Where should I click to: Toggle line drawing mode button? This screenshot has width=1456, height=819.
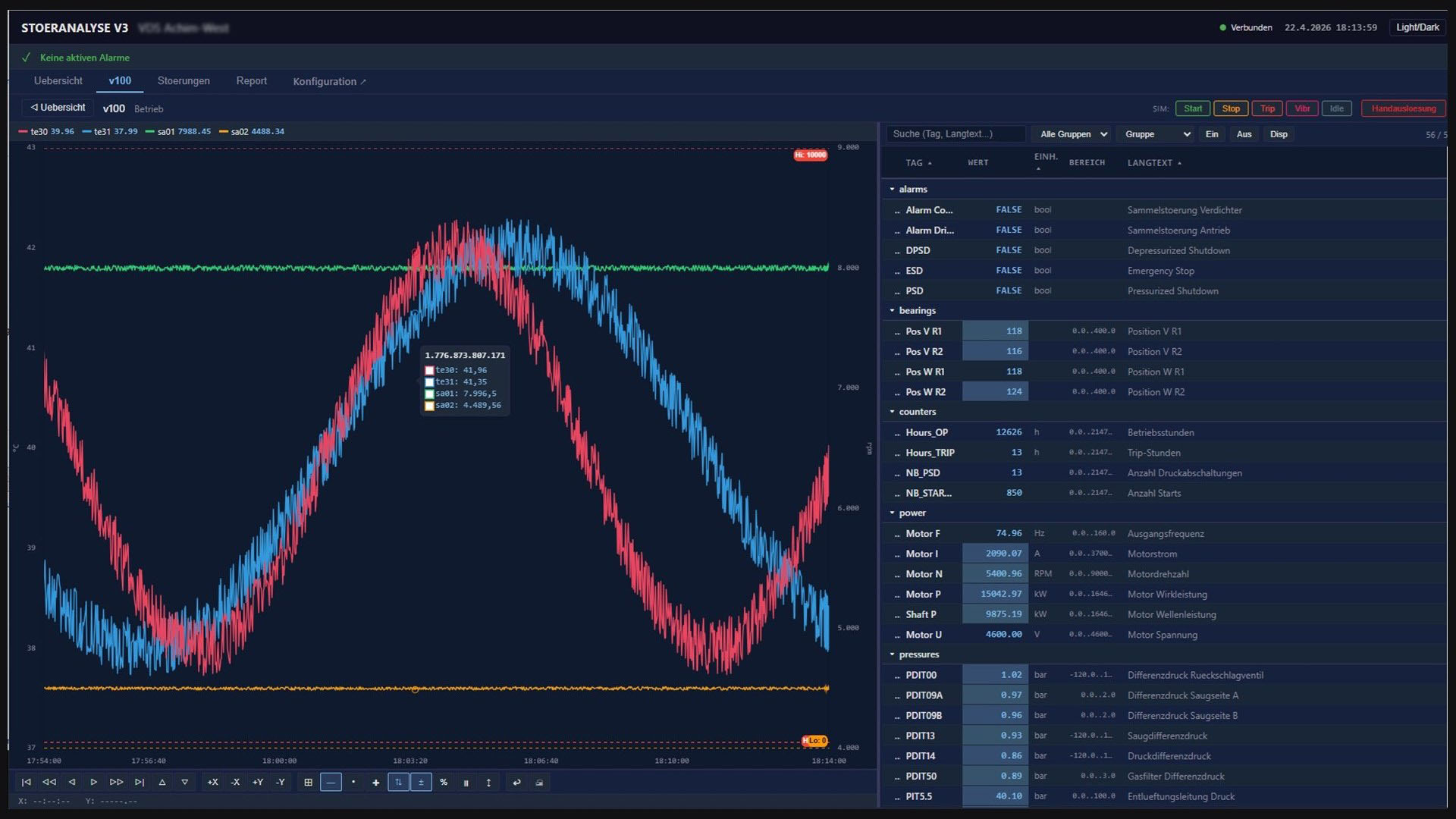click(x=331, y=782)
